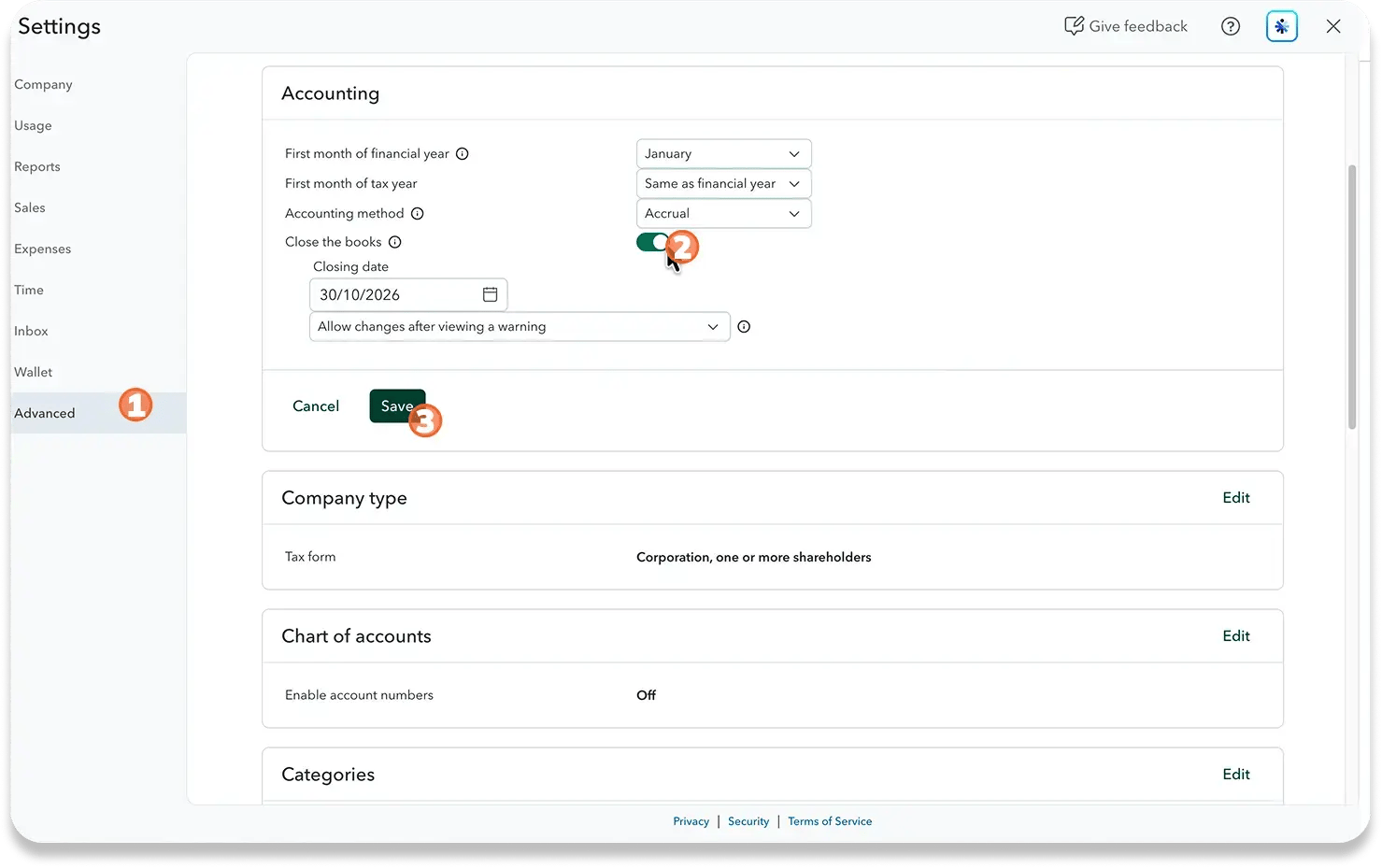
Task: Open the Accrual accounting method dropdown
Action: pyautogui.click(x=724, y=213)
